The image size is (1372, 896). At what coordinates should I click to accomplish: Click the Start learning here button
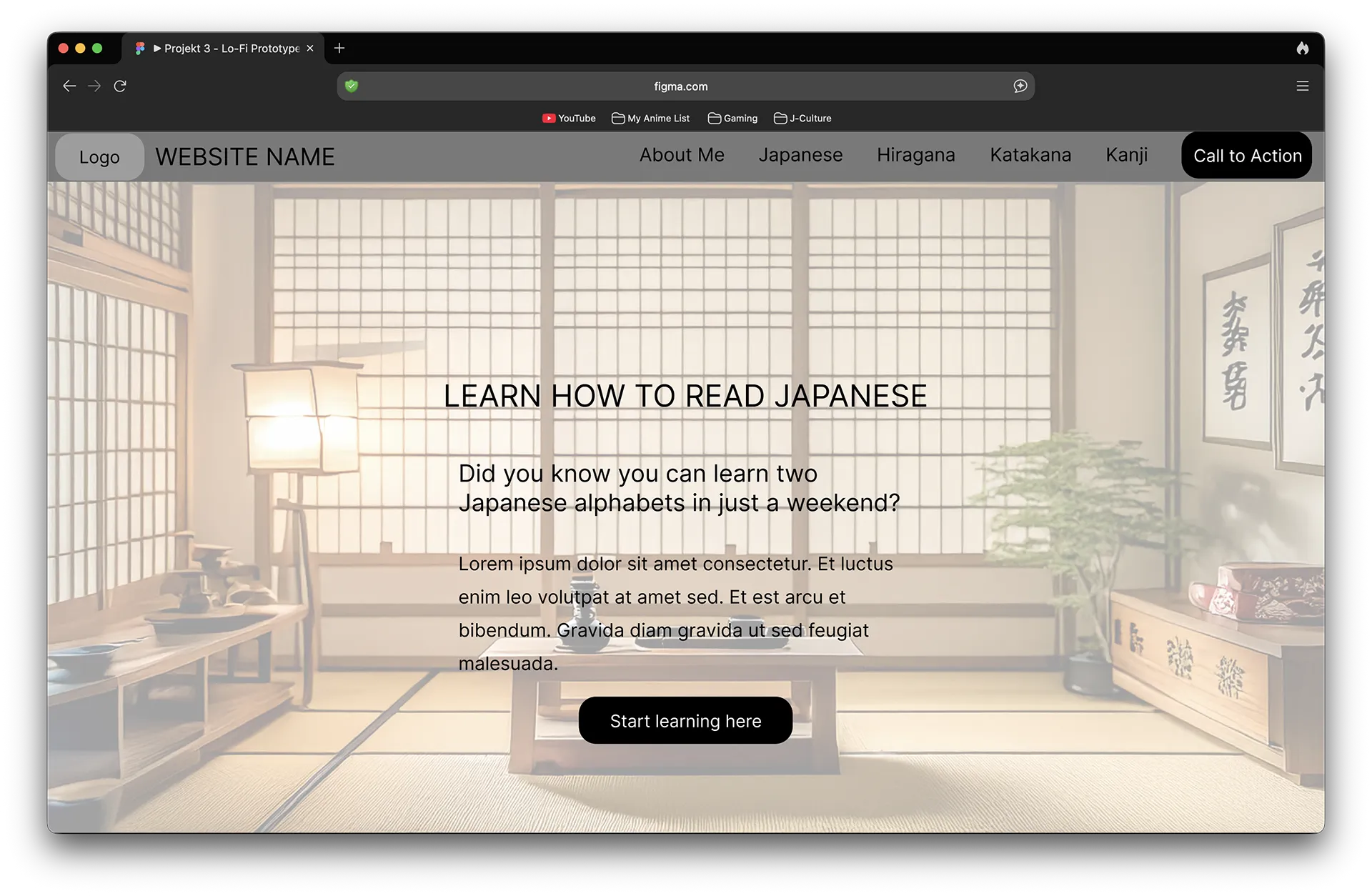point(685,720)
